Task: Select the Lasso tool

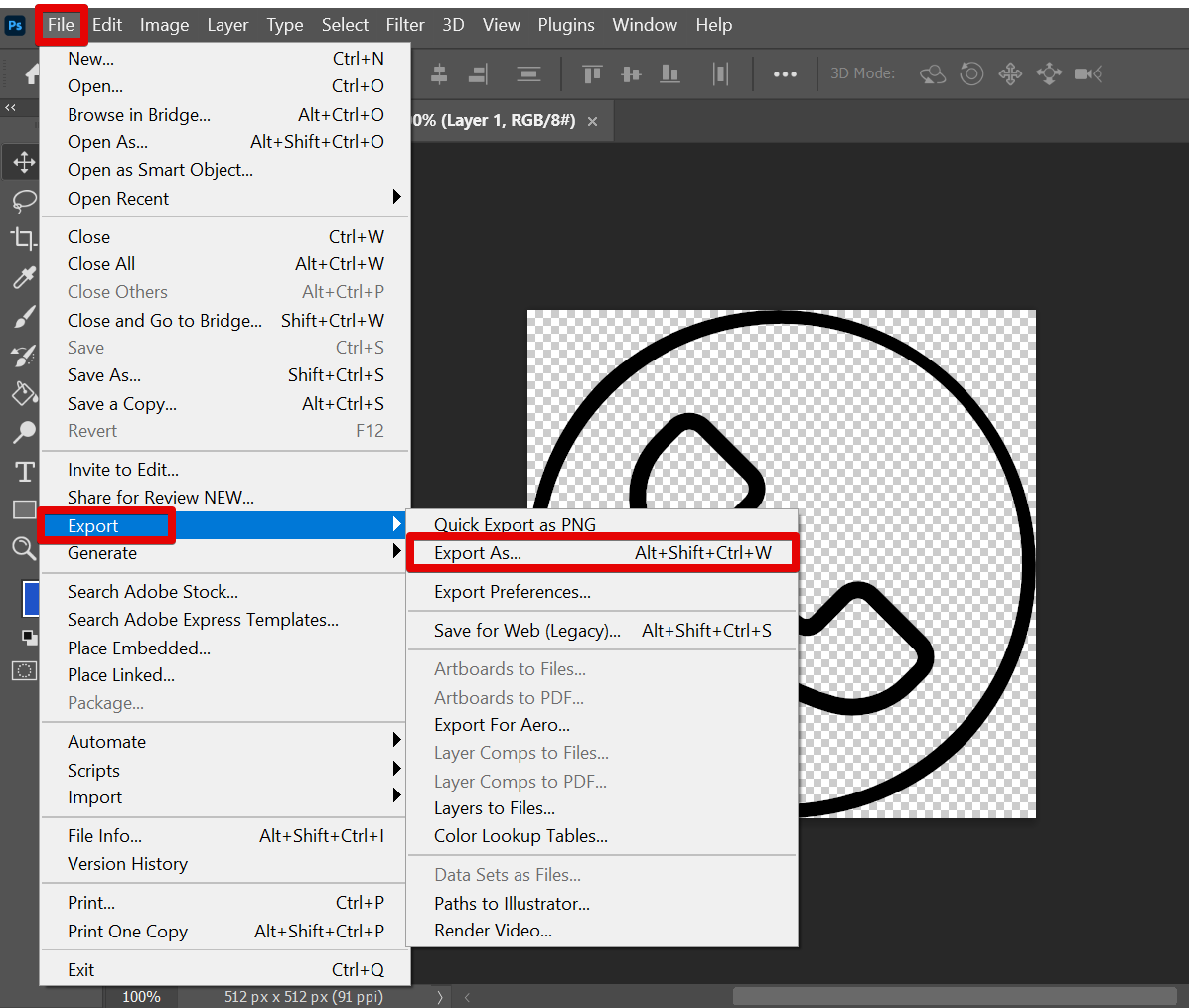Action: tap(24, 201)
